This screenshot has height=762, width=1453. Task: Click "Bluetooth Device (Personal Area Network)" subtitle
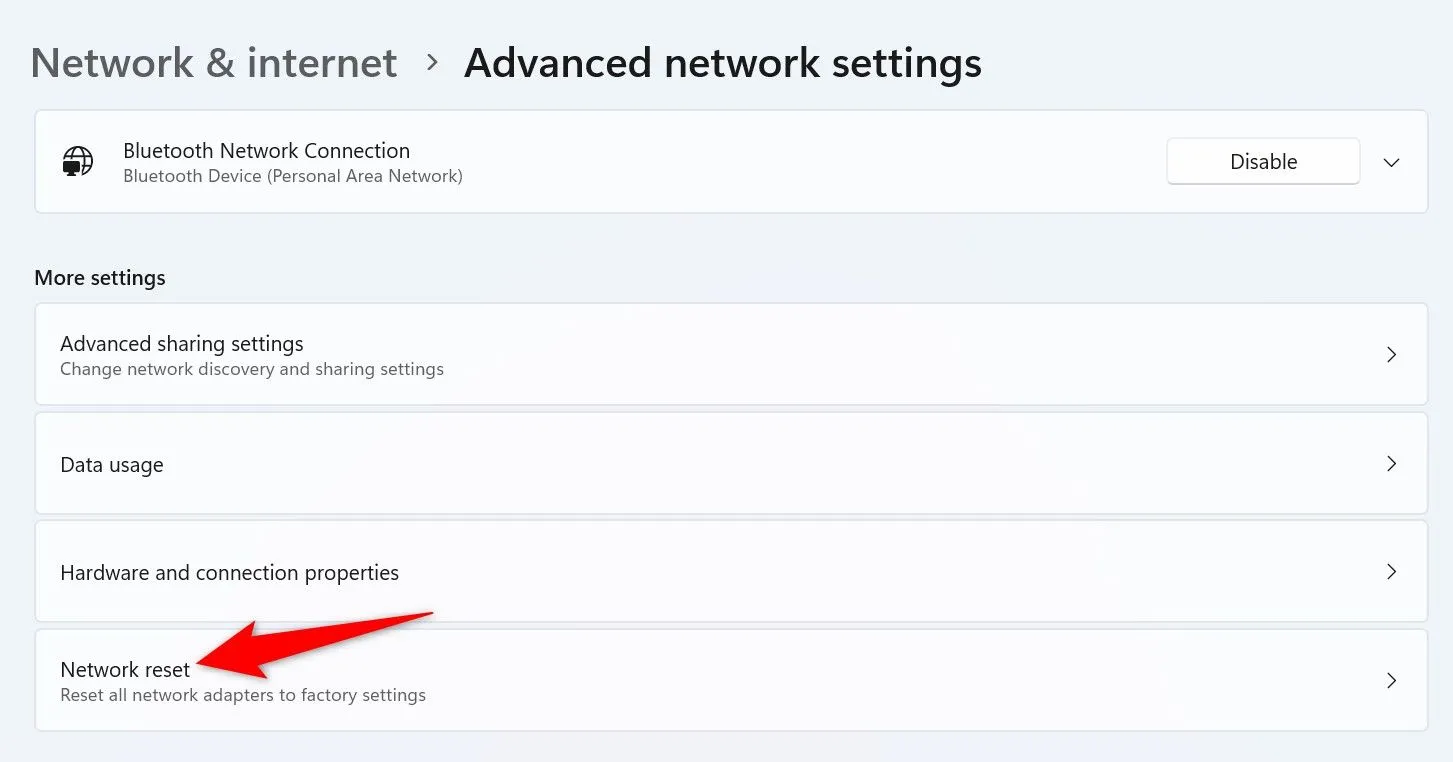(292, 177)
